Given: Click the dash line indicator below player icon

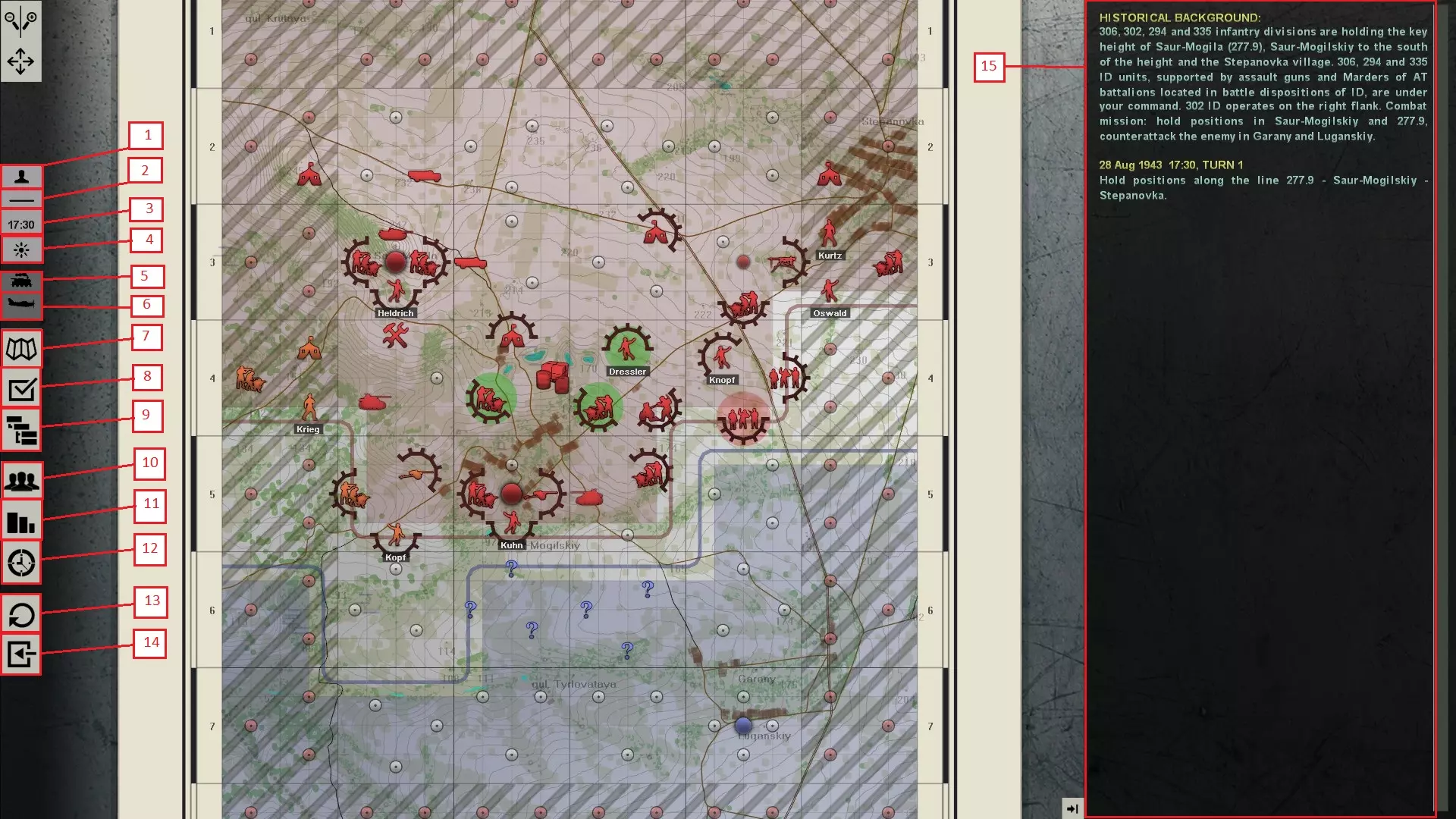Looking at the screenshot, I should tap(21, 200).
